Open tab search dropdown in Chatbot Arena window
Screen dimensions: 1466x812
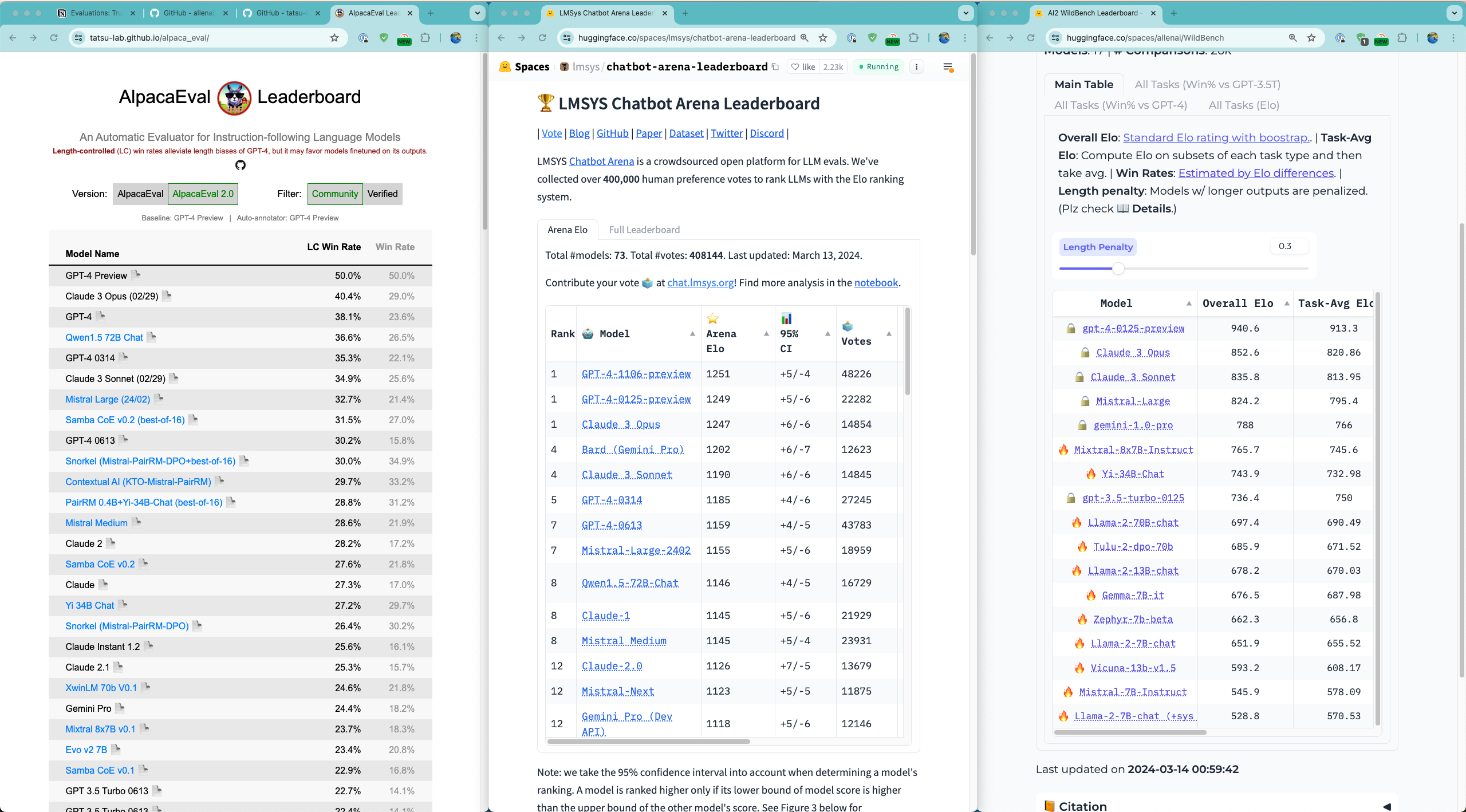click(x=965, y=13)
